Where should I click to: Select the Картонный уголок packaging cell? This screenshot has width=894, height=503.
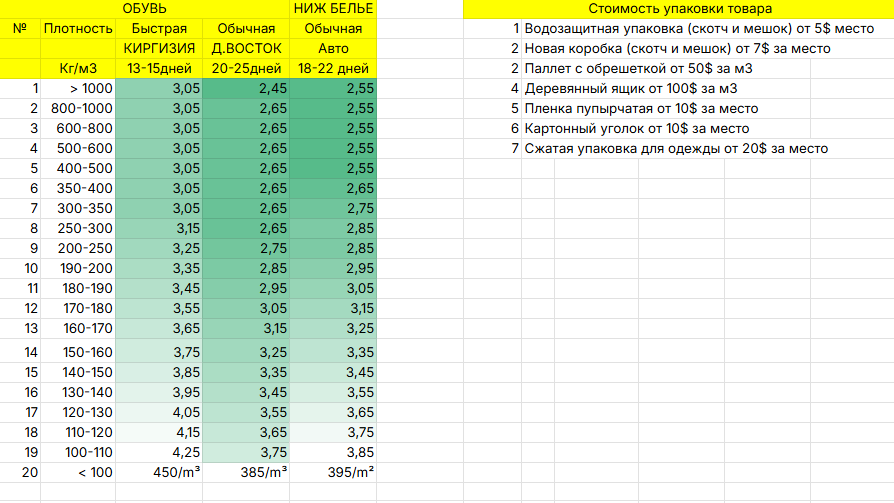click(636, 129)
